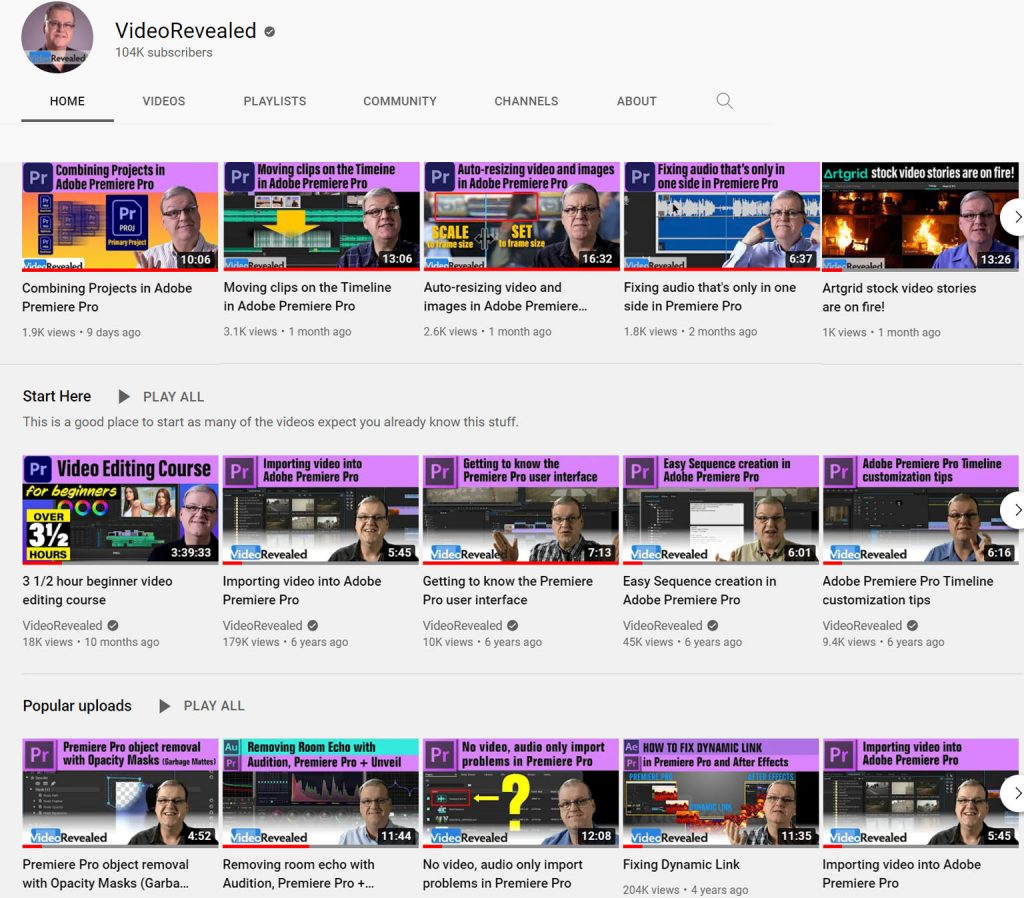Open the CHANNELS tab
This screenshot has height=898, width=1024.
(526, 101)
